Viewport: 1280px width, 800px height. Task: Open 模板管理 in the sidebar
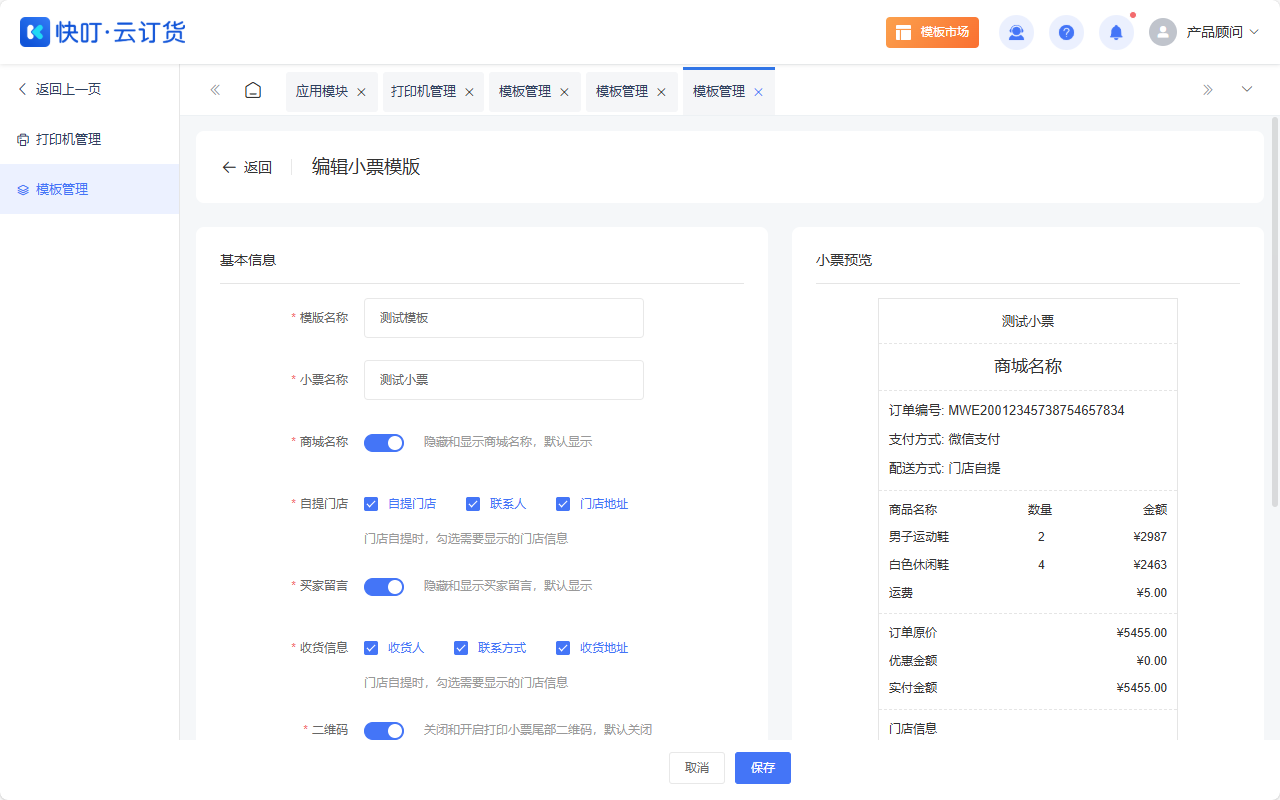tap(90, 189)
